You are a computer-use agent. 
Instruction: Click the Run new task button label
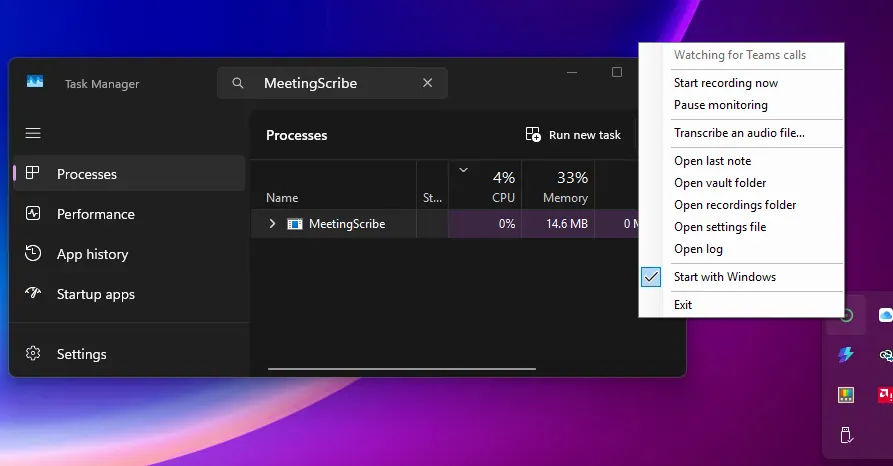click(x=584, y=135)
